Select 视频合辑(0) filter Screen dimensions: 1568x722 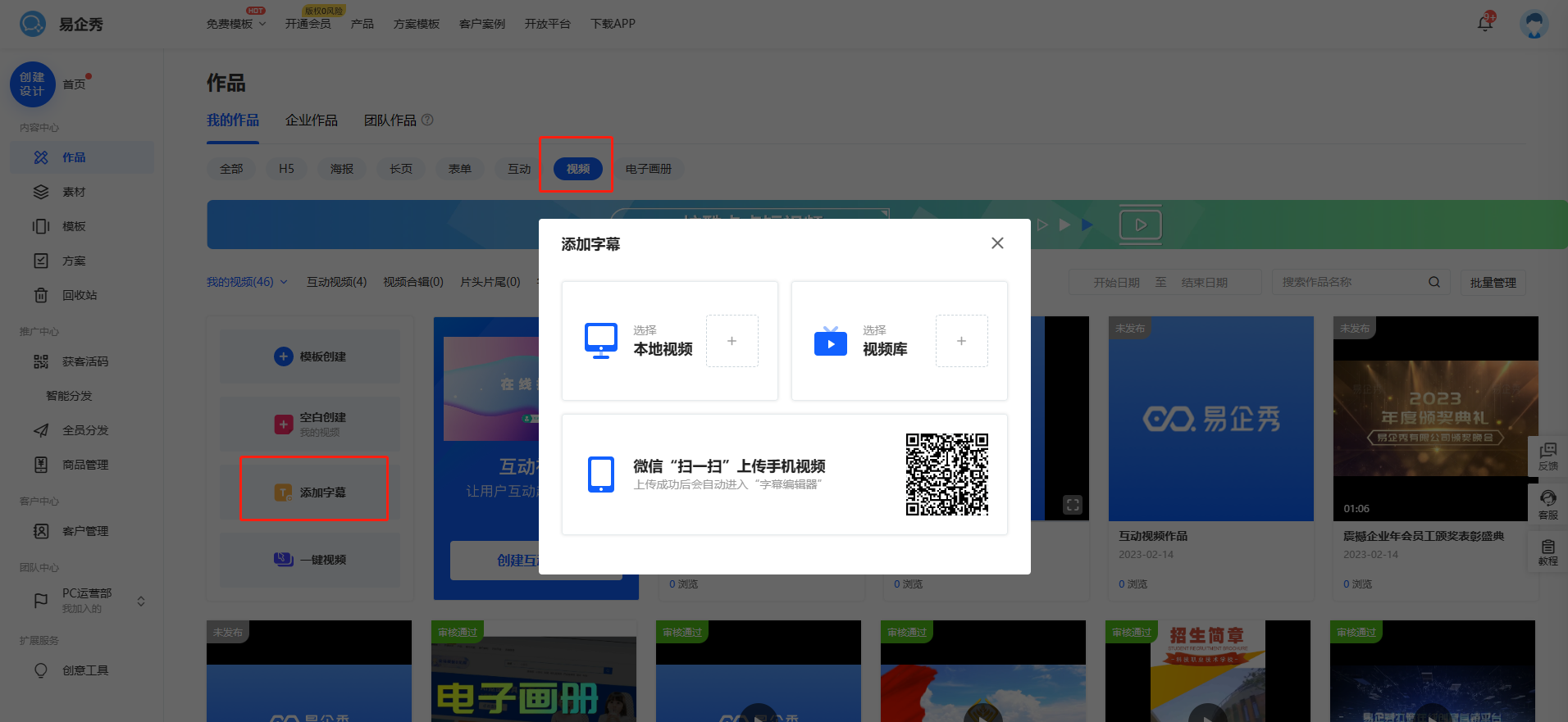pyautogui.click(x=413, y=282)
